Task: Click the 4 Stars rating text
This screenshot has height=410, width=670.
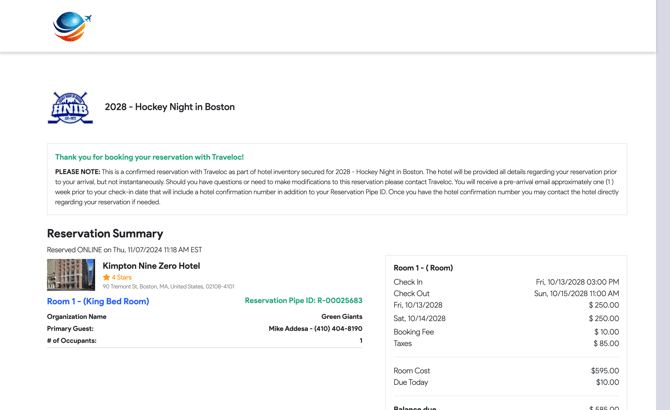Action: tap(122, 277)
